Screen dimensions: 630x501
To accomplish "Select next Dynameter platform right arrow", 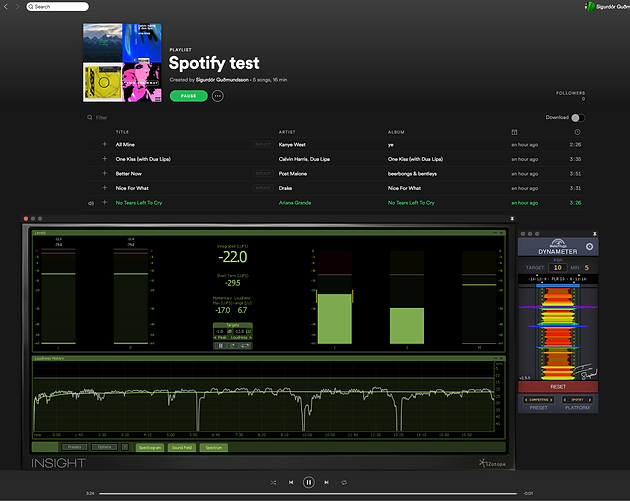I will point(590,400).
